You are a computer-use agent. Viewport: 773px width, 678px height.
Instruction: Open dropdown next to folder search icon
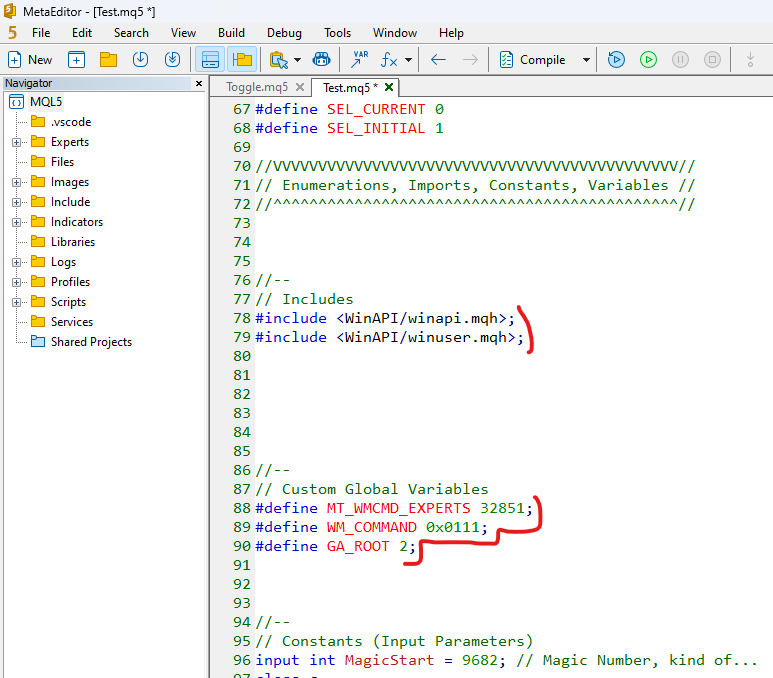(x=297, y=60)
